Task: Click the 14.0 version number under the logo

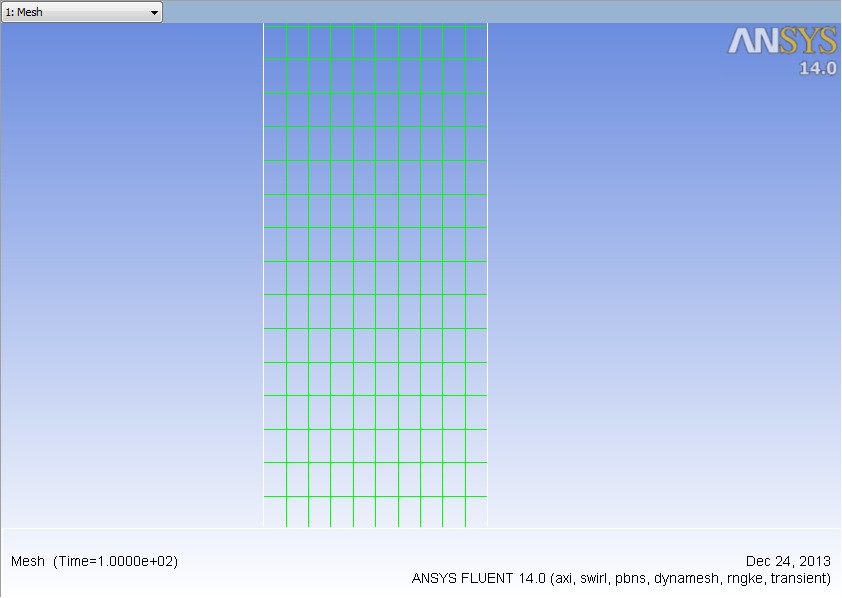Action: tap(816, 69)
